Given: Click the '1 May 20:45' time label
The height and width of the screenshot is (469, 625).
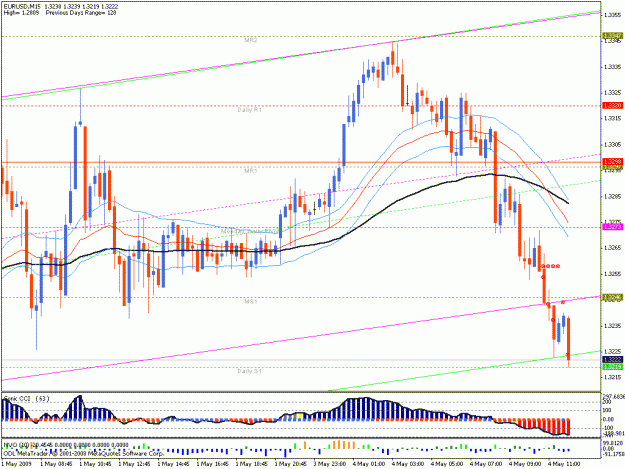Looking at the screenshot, I should [291, 464].
